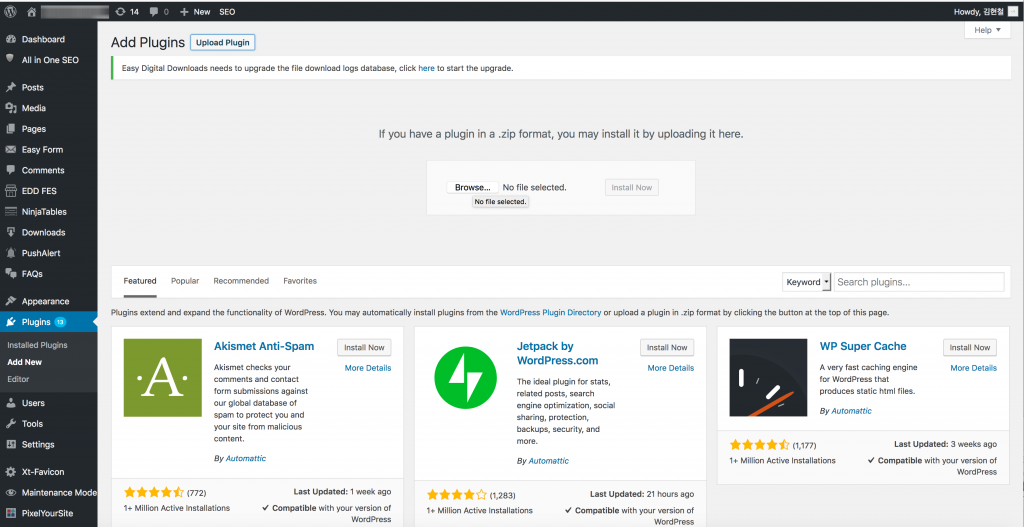This screenshot has width=1024, height=527.
Task: Open More Details link for WP Super Cache
Action: [973, 368]
